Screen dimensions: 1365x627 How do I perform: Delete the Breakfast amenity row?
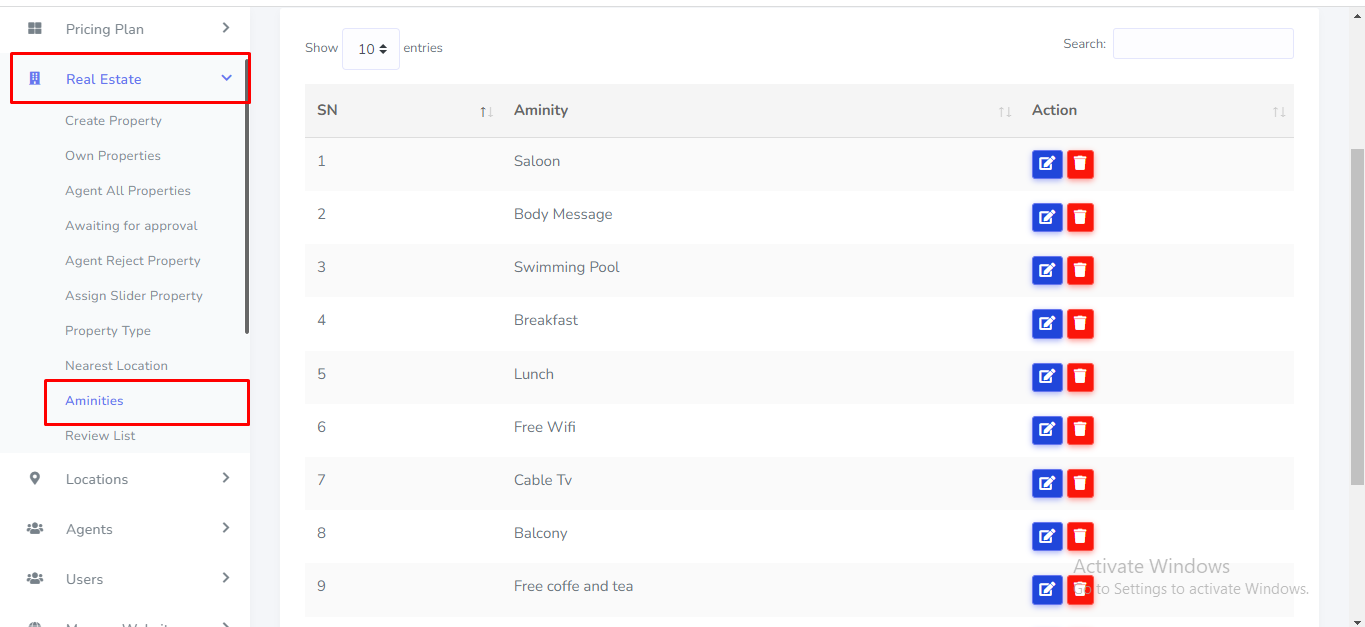click(1080, 323)
